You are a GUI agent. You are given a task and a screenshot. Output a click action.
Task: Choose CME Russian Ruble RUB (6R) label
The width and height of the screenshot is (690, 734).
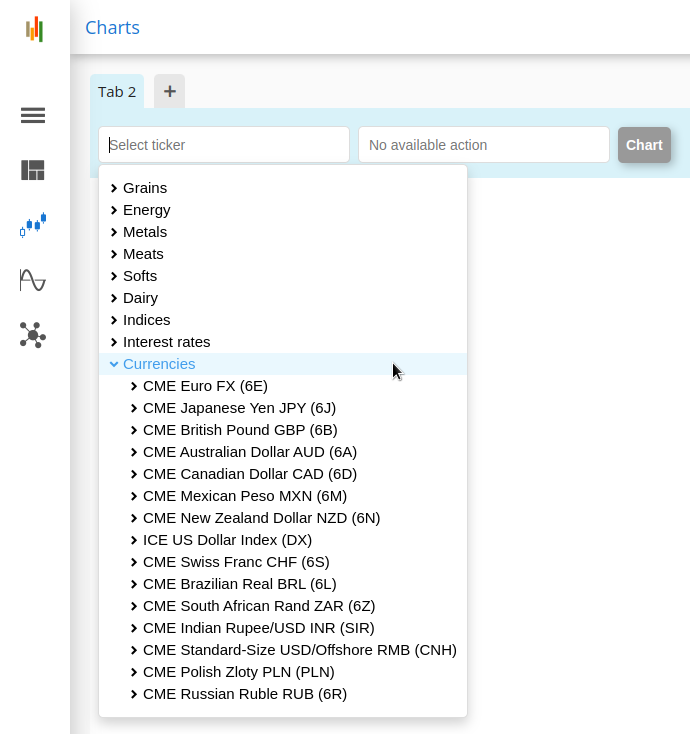pos(245,694)
